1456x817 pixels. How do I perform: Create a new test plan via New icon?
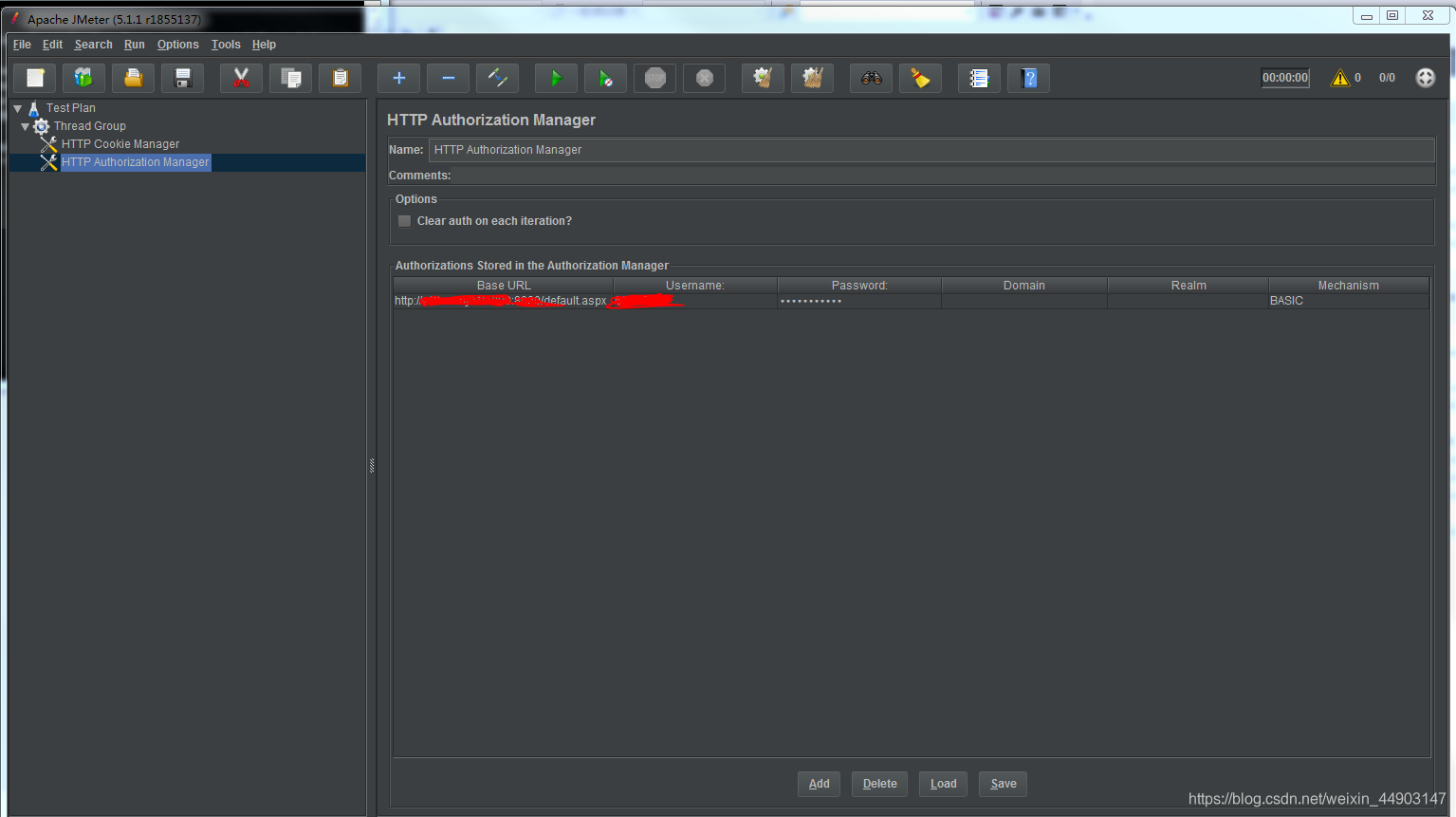point(35,78)
